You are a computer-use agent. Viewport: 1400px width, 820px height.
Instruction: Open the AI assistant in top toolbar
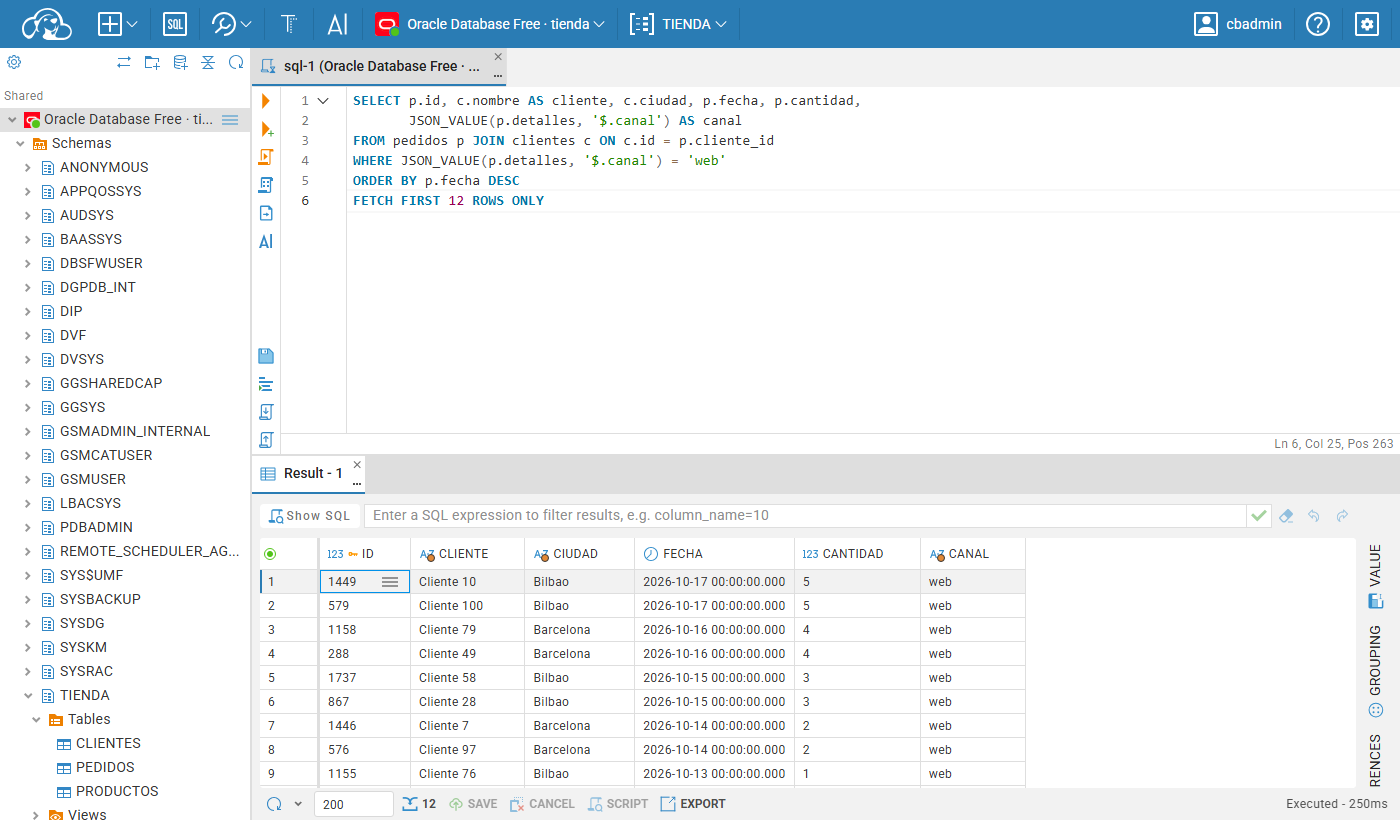[338, 24]
